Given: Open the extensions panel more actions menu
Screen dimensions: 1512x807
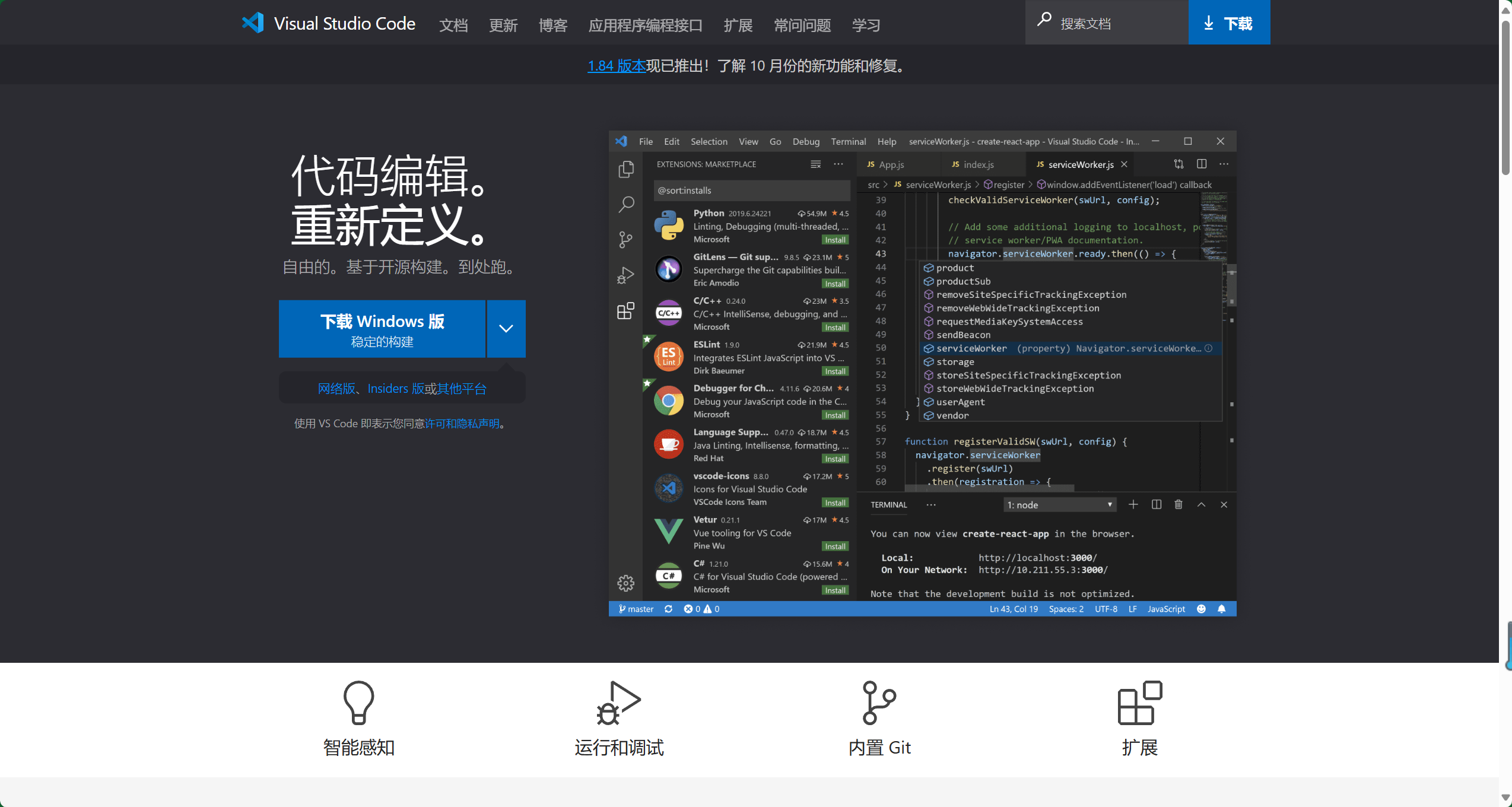Looking at the screenshot, I should click(838, 164).
